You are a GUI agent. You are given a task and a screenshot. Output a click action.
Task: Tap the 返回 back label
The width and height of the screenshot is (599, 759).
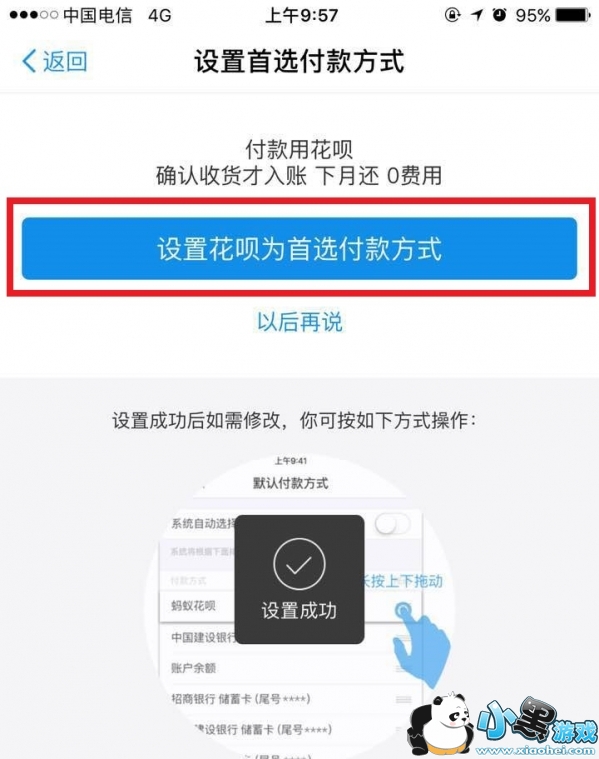[65, 61]
